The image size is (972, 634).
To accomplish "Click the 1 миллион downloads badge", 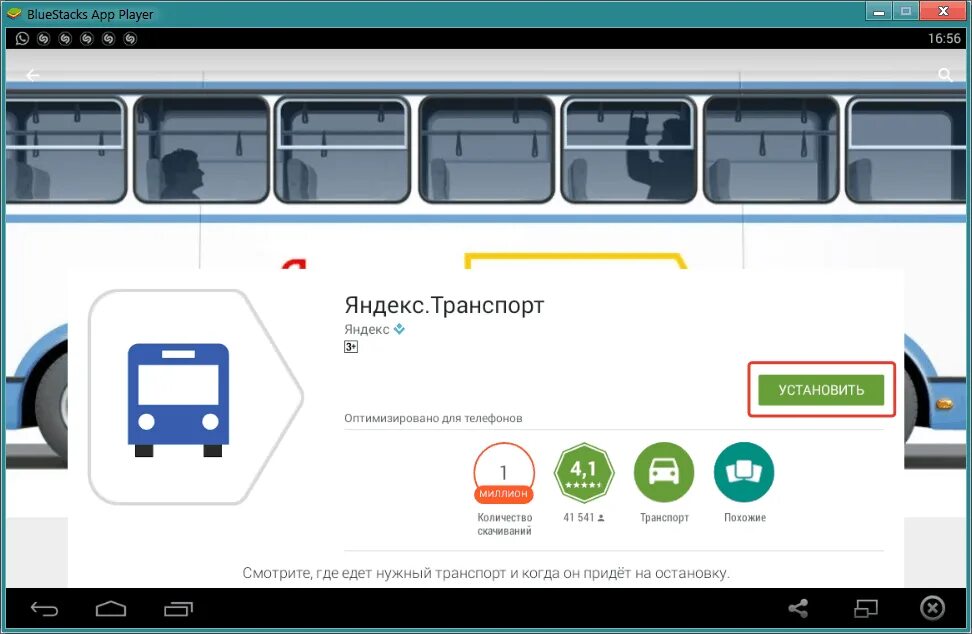I will (504, 473).
